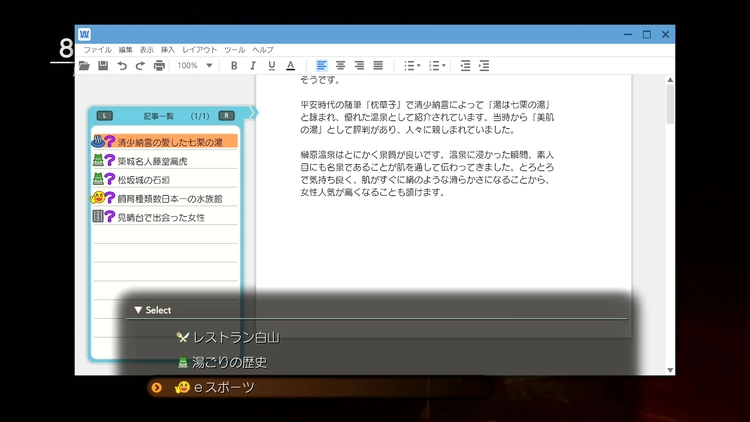Screen dimensions: 750x422
Task: Decrease paragraph indent
Action: click(x=465, y=66)
